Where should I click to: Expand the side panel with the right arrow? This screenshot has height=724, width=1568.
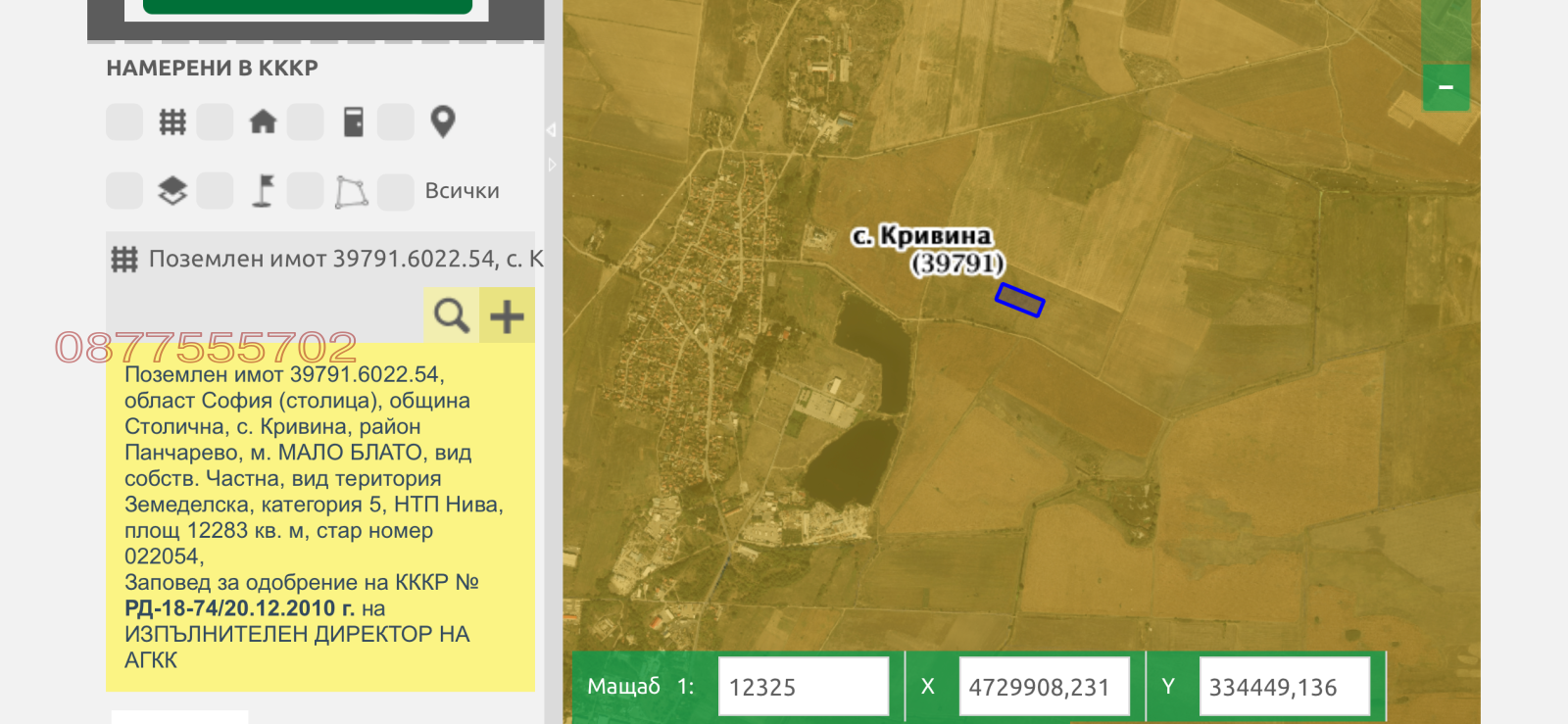(552, 165)
